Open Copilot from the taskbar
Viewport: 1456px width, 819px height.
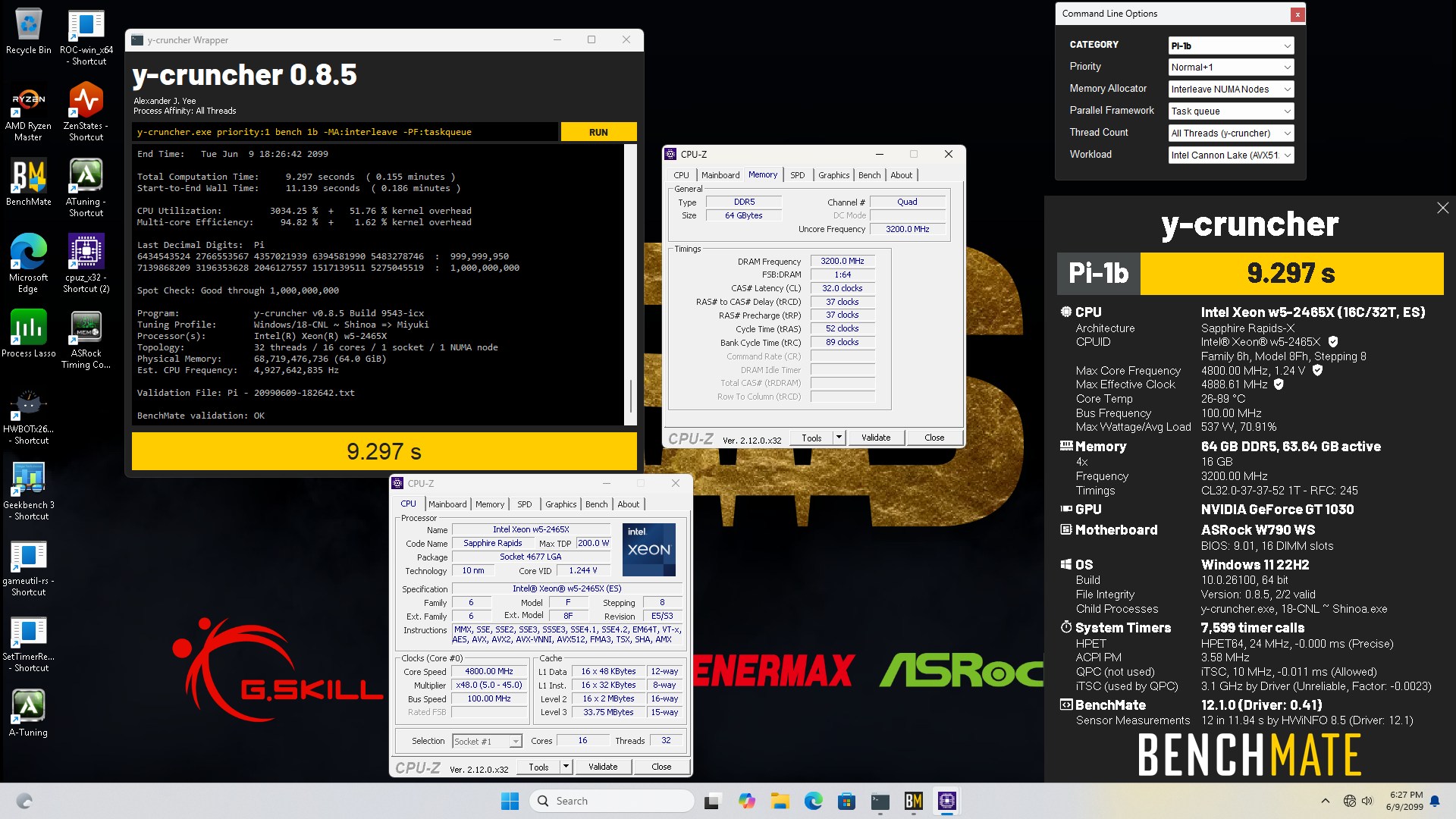(747, 801)
